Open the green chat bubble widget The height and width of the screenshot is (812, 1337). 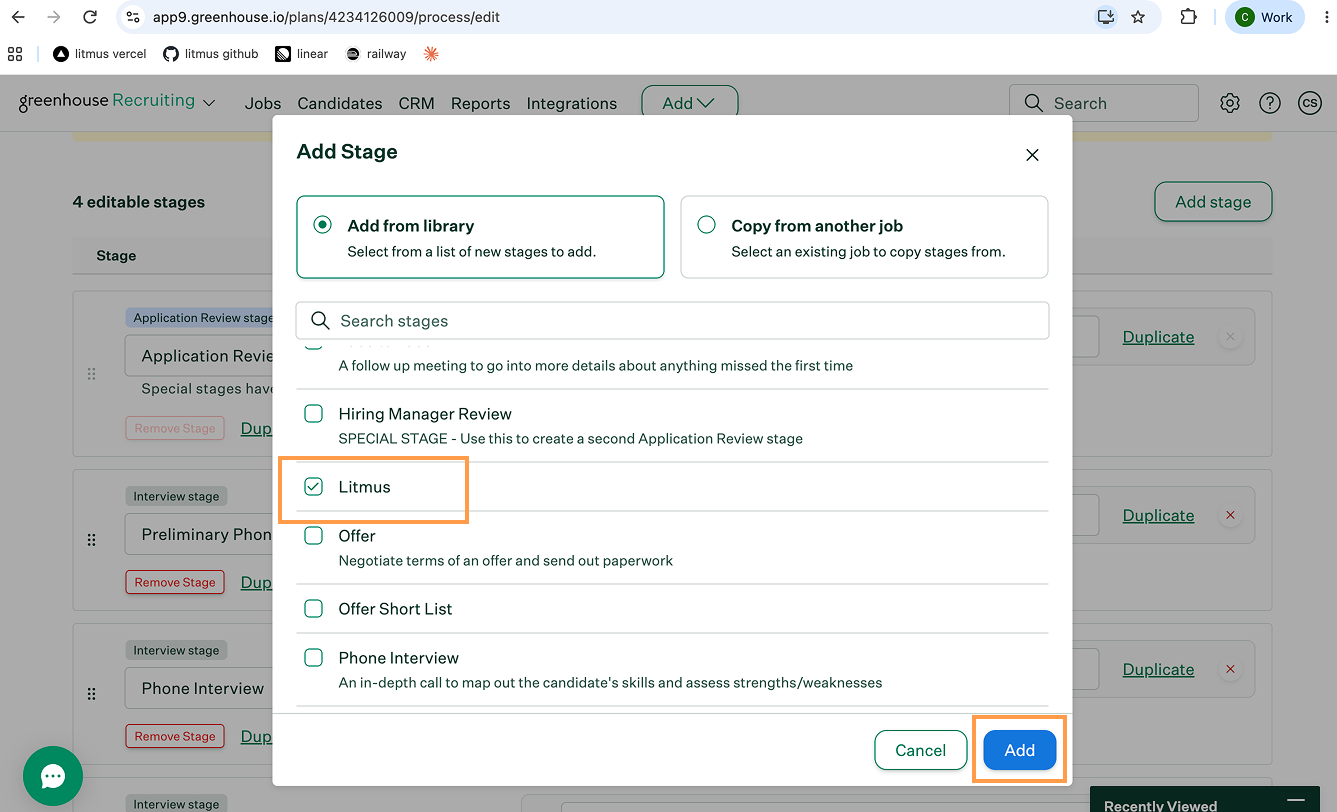tap(53, 776)
